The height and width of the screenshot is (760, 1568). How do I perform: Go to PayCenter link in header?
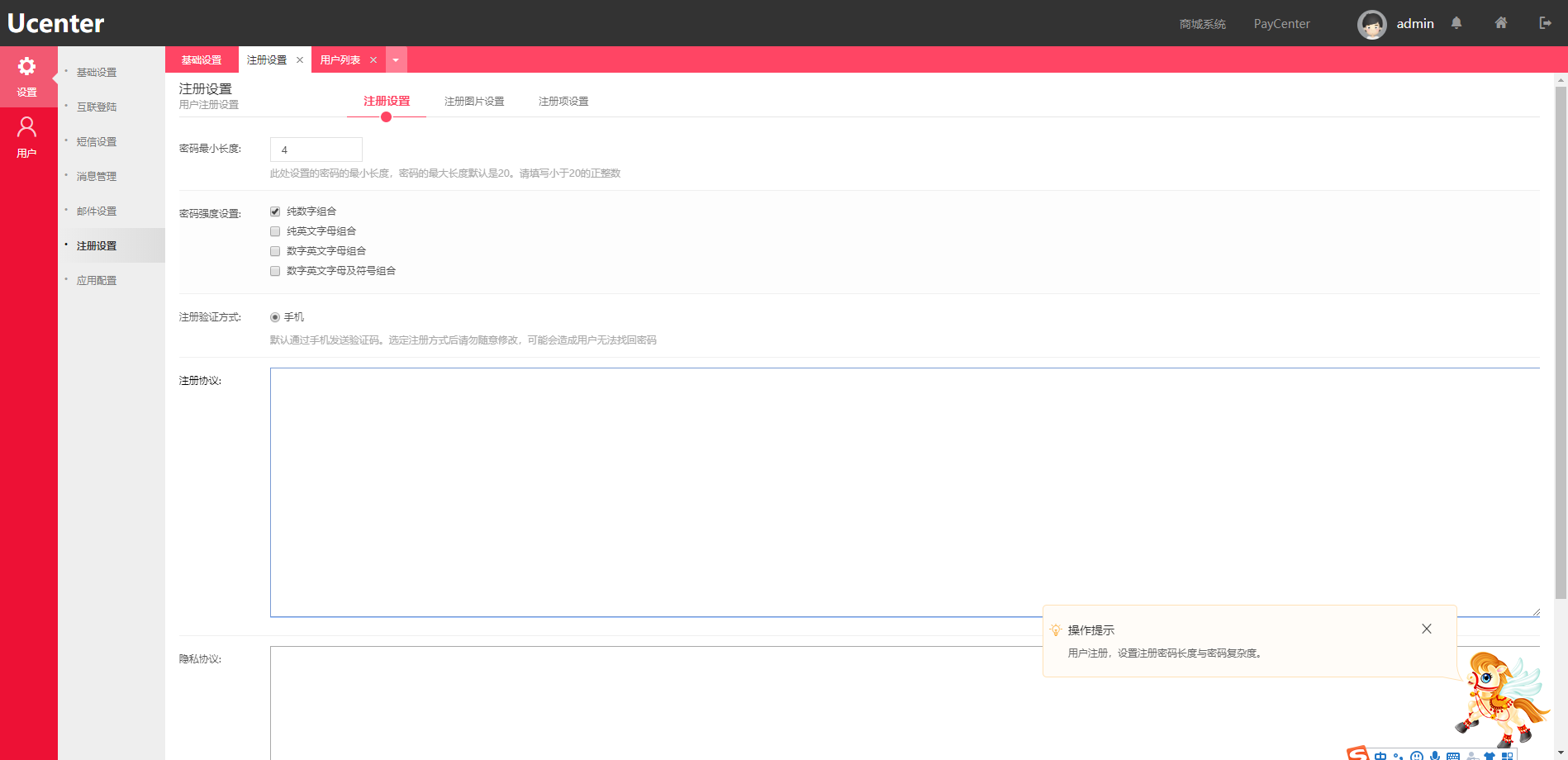coord(1281,24)
